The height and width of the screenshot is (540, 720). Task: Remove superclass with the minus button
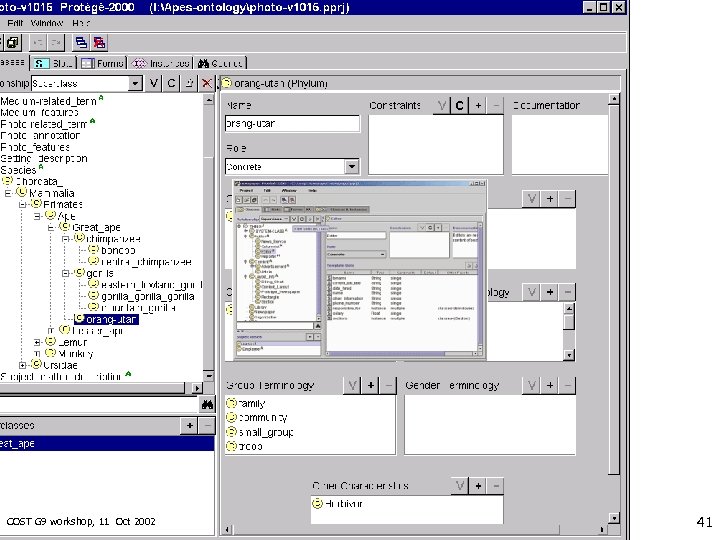coord(207,426)
